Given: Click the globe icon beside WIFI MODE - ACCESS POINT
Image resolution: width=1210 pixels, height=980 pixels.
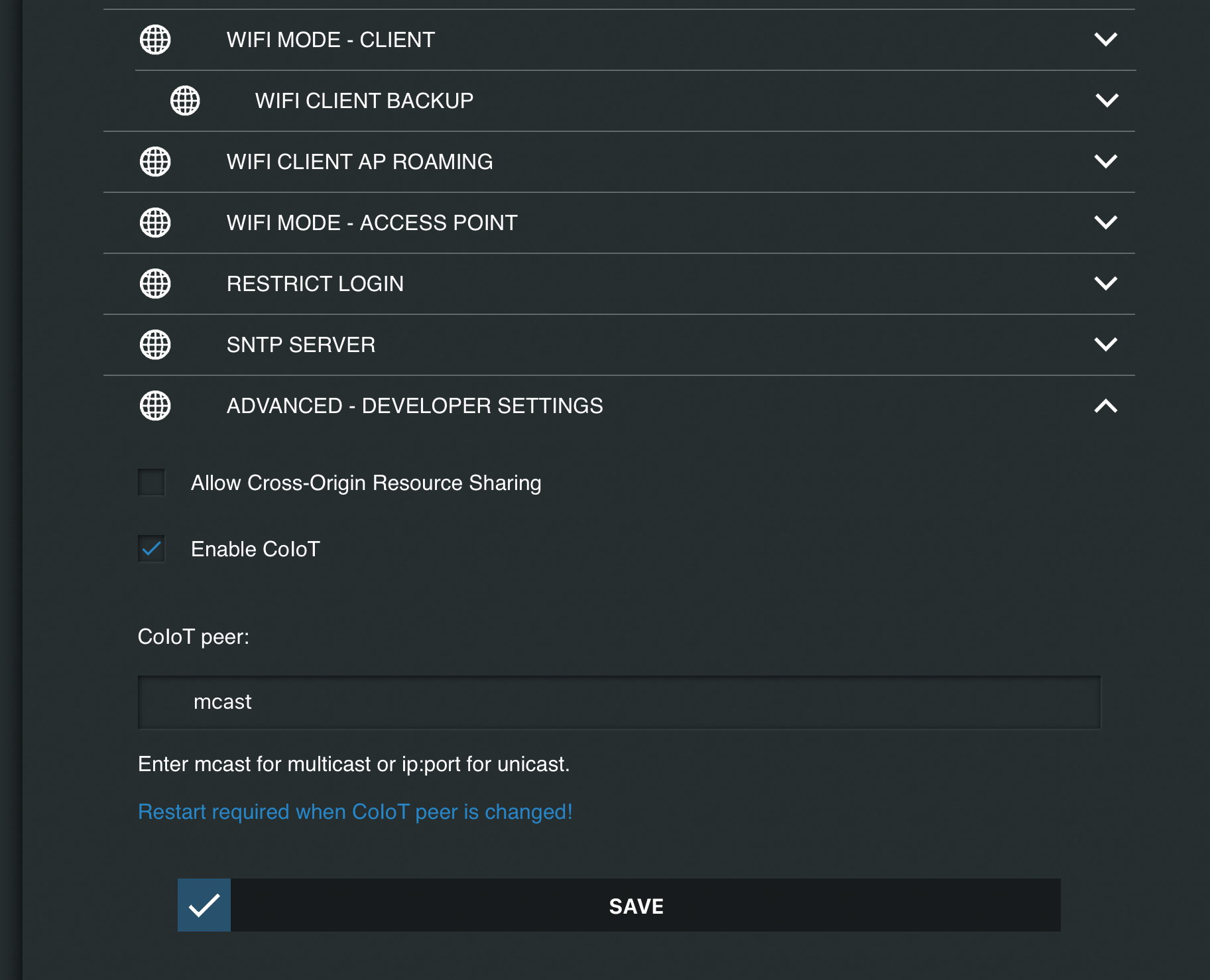Looking at the screenshot, I should tap(155, 223).
